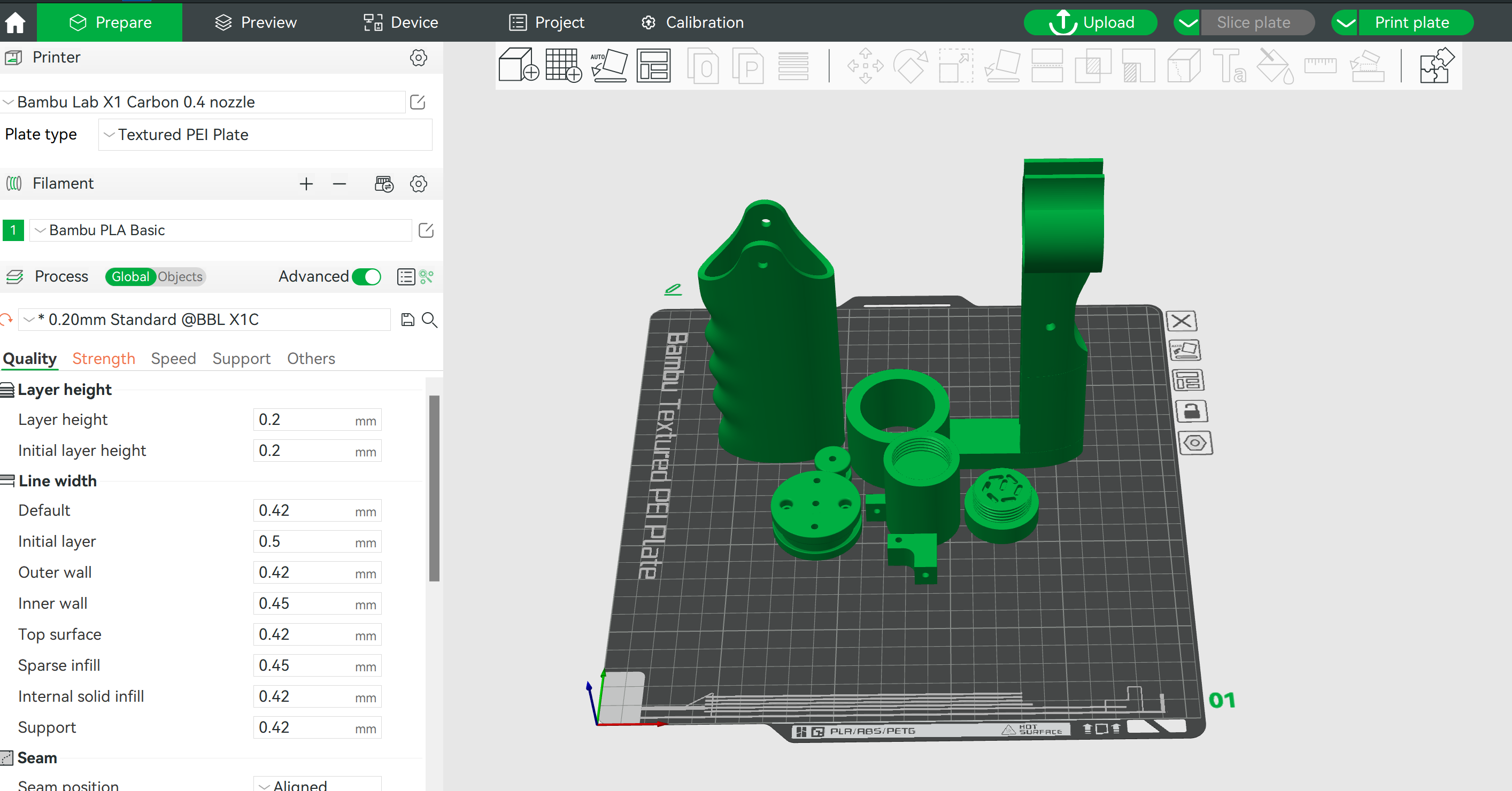The height and width of the screenshot is (791, 1512).
Task: Save the process preset
Action: tap(407, 319)
